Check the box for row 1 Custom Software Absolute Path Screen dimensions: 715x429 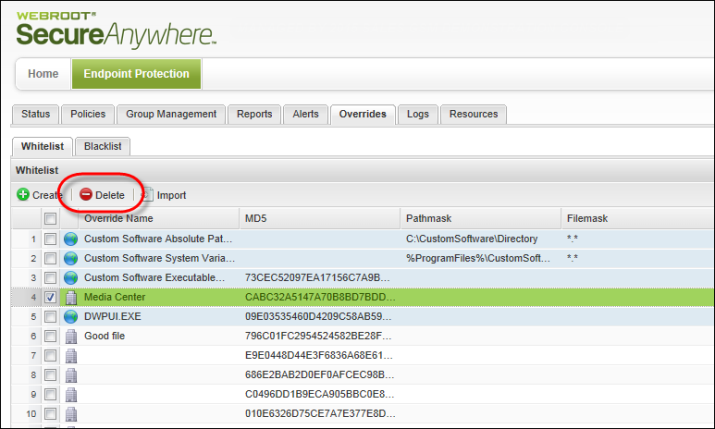coord(50,239)
